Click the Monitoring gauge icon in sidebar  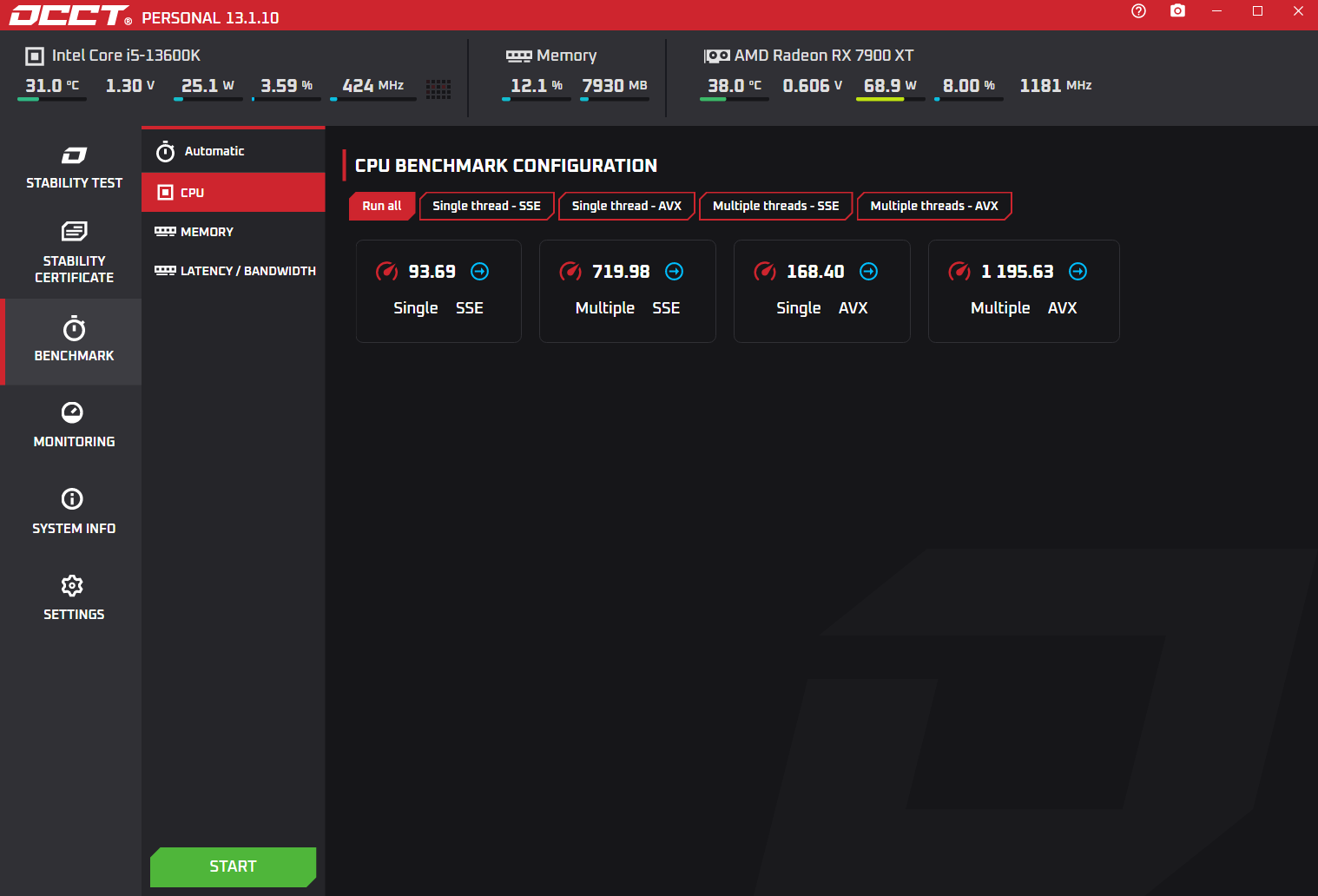(72, 412)
